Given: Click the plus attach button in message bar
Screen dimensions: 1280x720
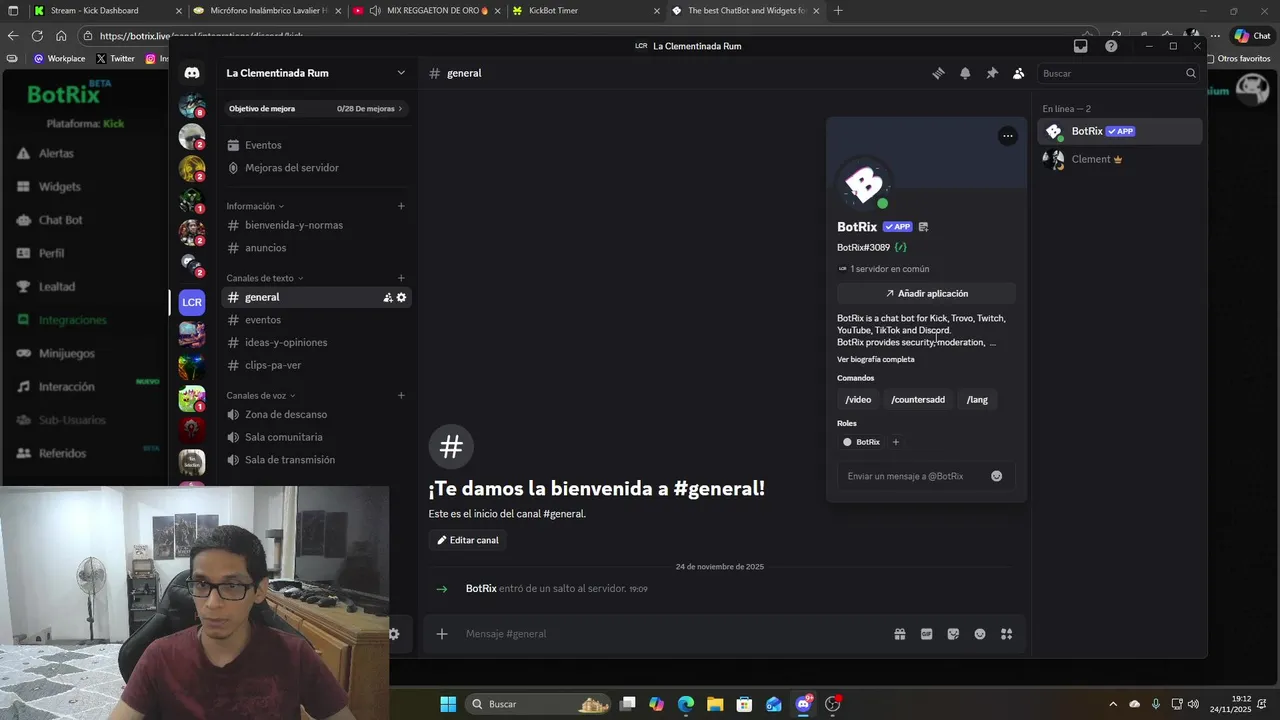Looking at the screenshot, I should [x=441, y=634].
